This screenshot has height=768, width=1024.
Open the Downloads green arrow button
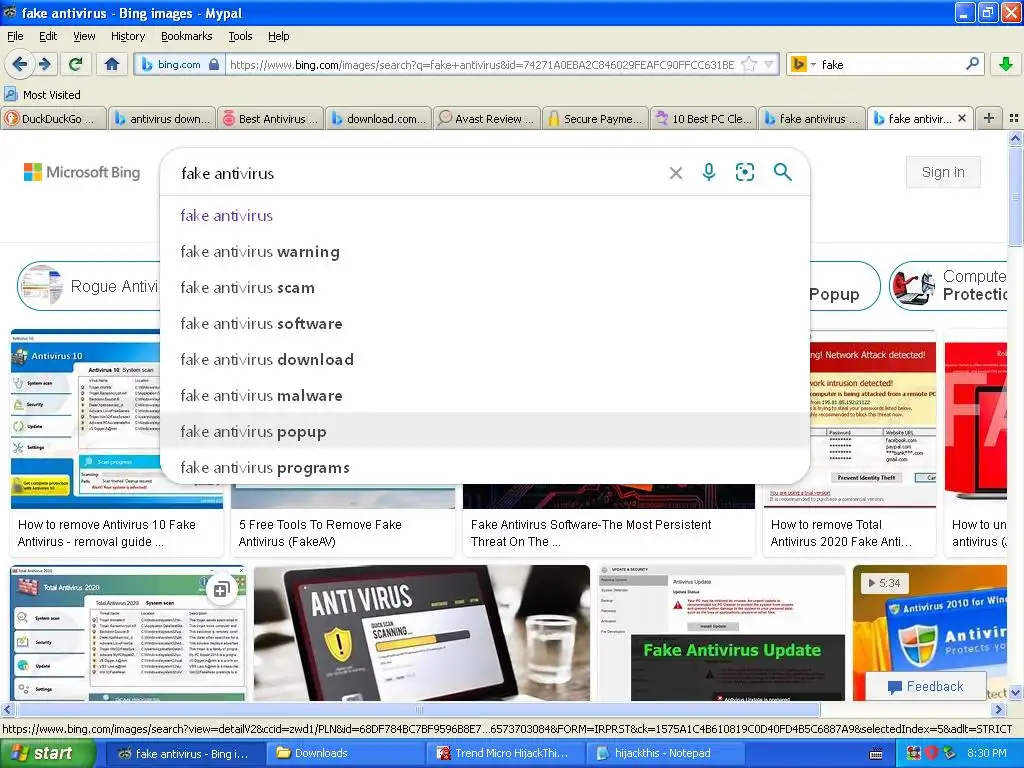pos(1006,64)
